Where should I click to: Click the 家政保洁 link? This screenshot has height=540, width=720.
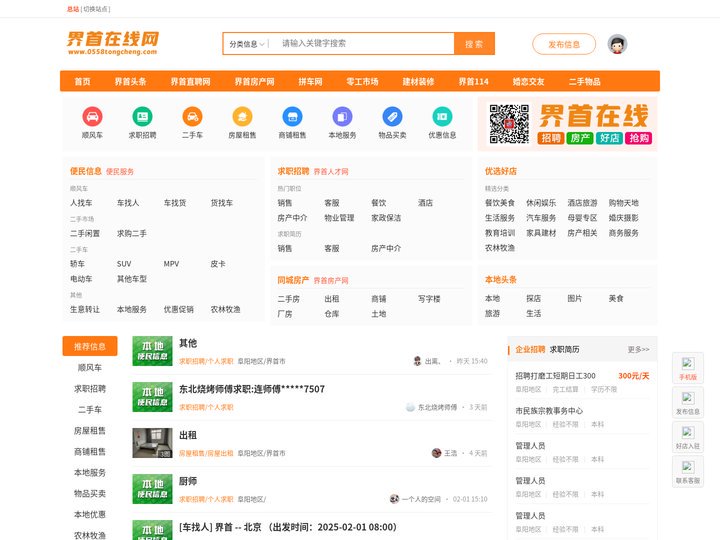coord(386,218)
